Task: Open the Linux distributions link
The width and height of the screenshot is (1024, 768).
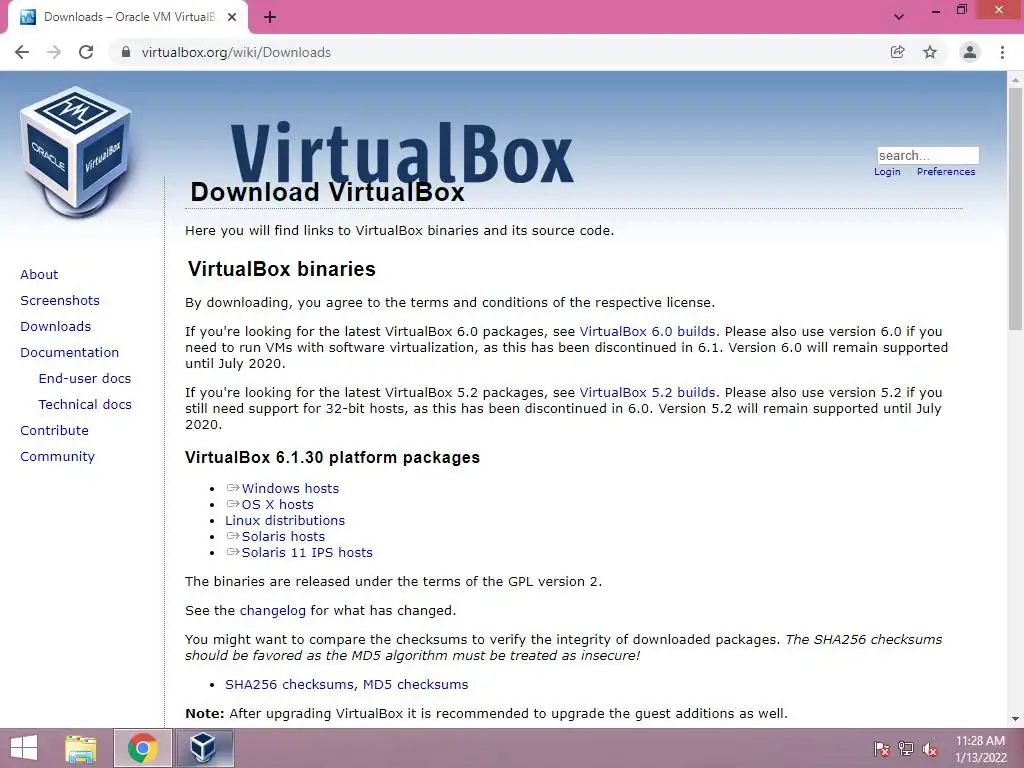Action: coord(285,520)
